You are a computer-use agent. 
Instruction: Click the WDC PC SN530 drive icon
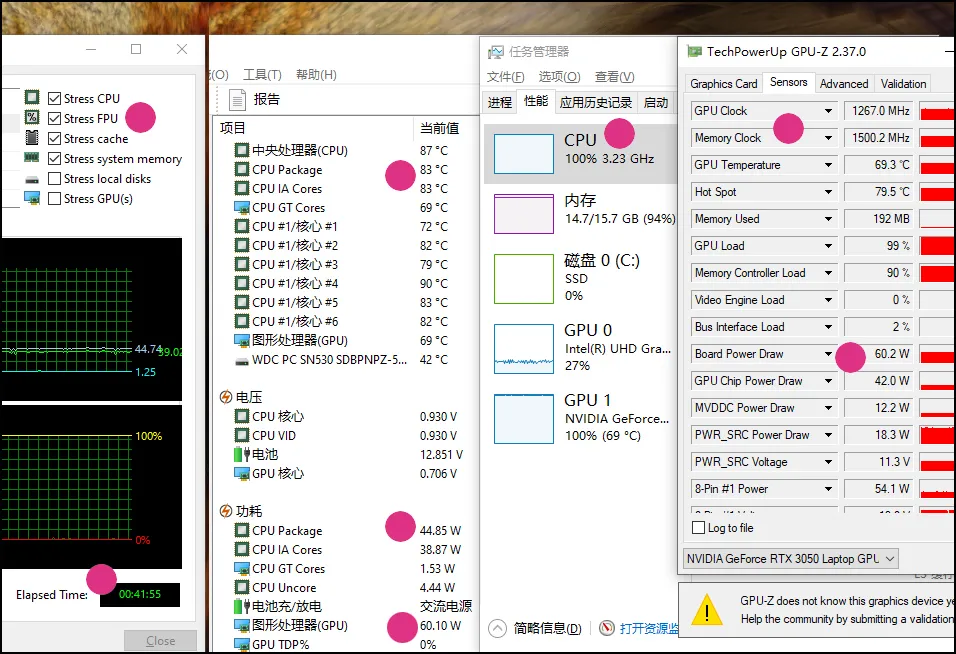click(x=242, y=361)
